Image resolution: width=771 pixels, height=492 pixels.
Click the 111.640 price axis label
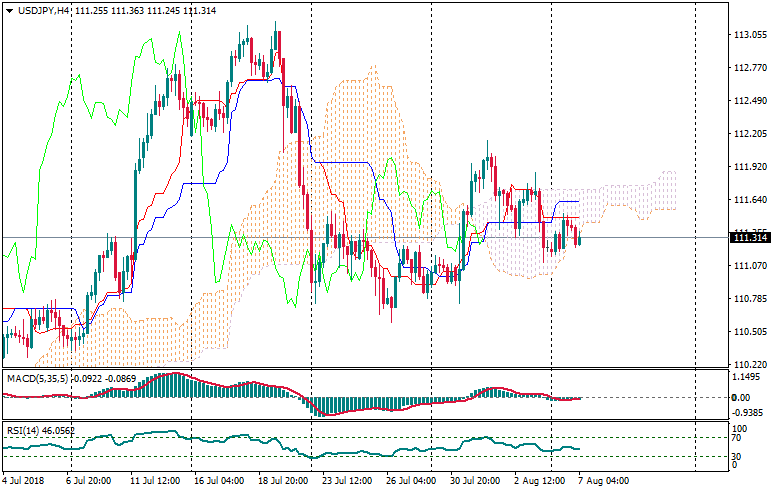[x=749, y=200]
